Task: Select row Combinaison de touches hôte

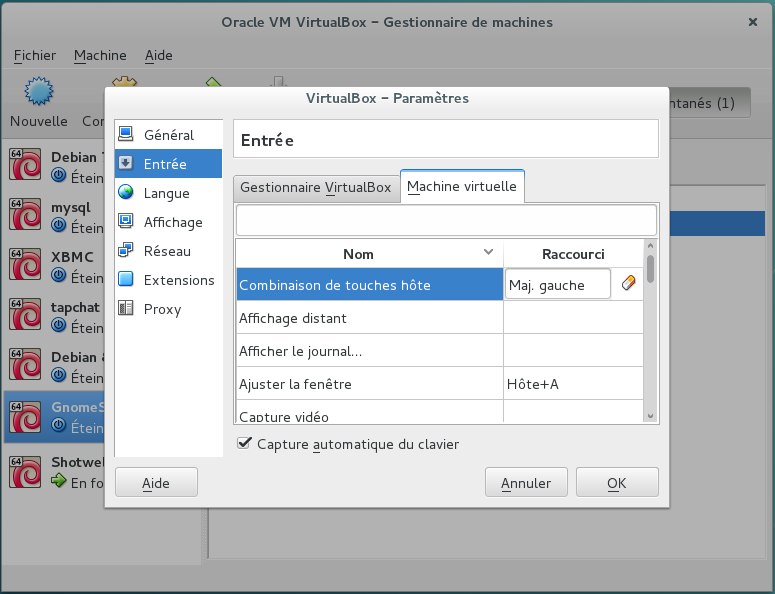Action: 370,284
